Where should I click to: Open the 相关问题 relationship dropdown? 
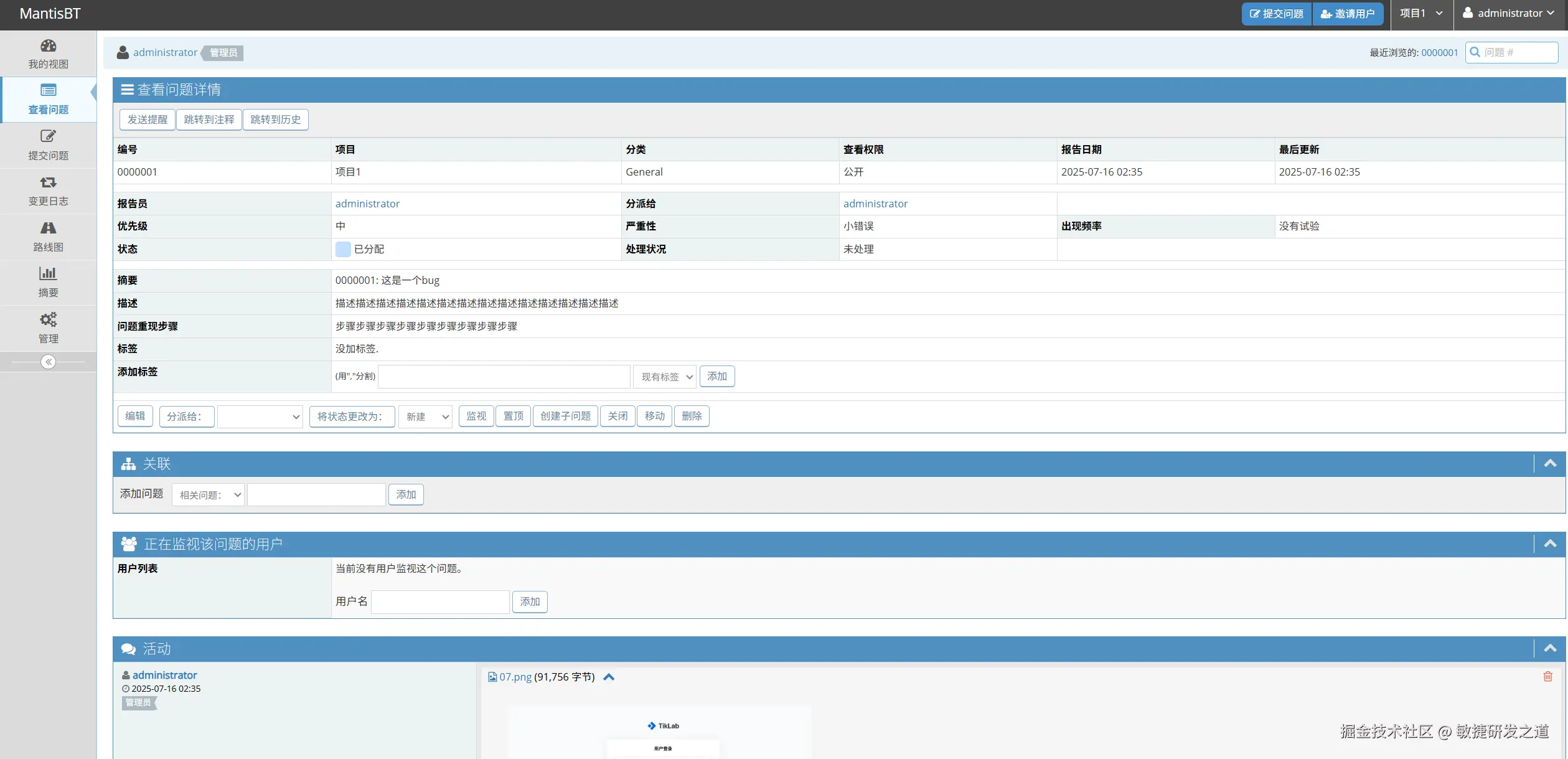[x=208, y=495]
